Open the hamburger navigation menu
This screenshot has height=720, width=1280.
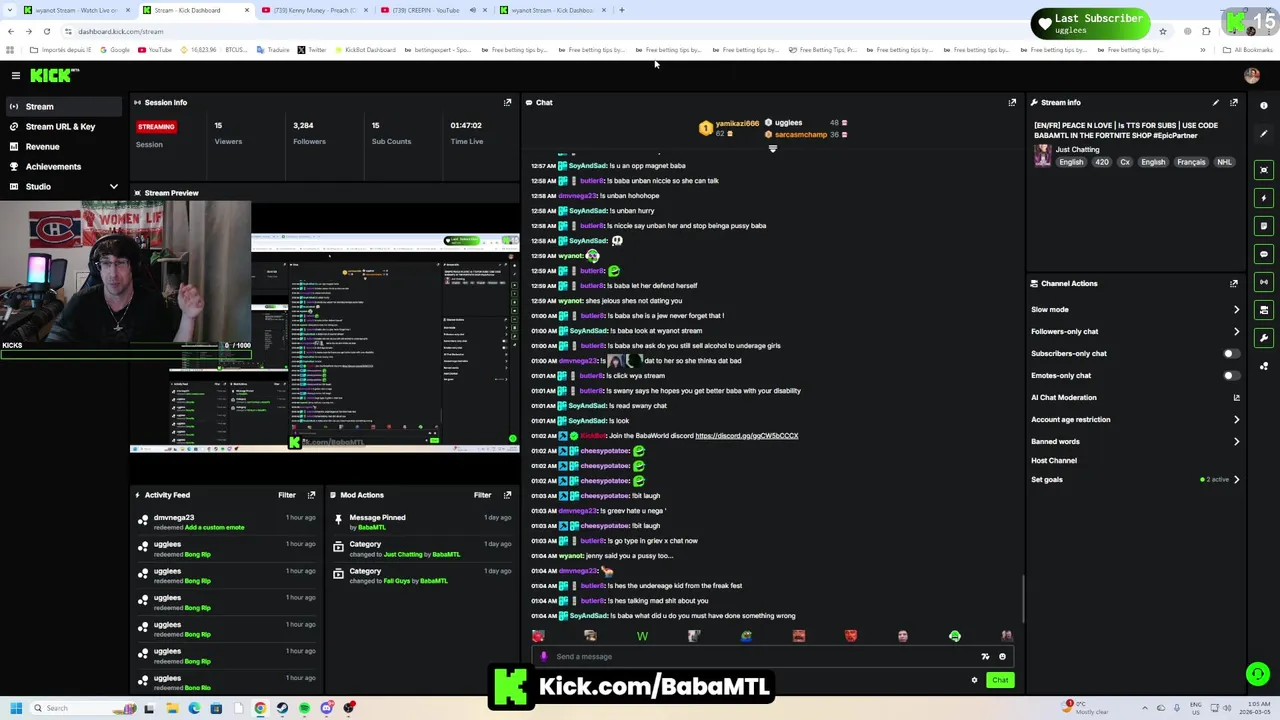[15, 75]
